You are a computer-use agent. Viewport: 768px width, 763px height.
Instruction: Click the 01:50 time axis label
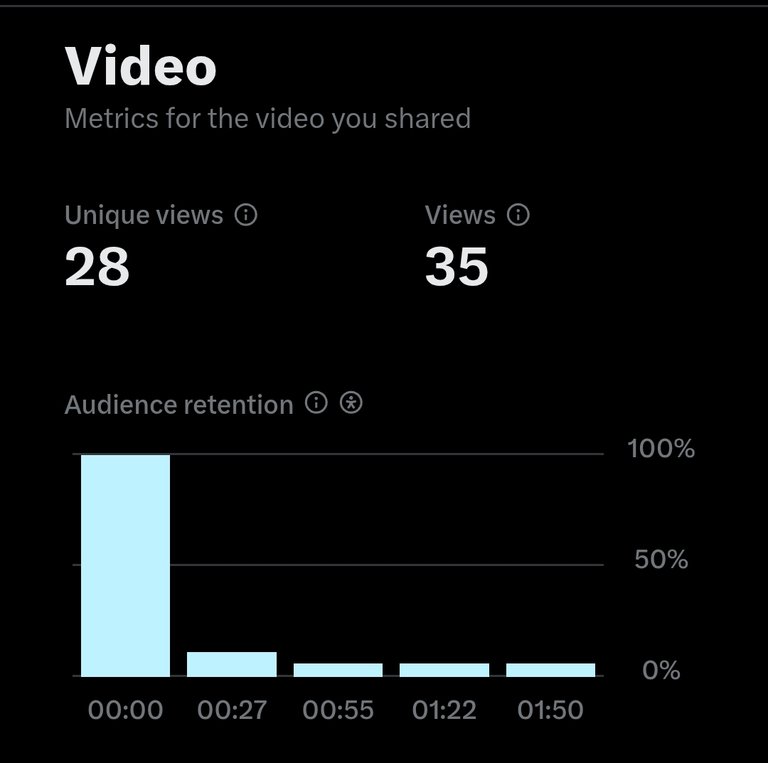(x=551, y=710)
